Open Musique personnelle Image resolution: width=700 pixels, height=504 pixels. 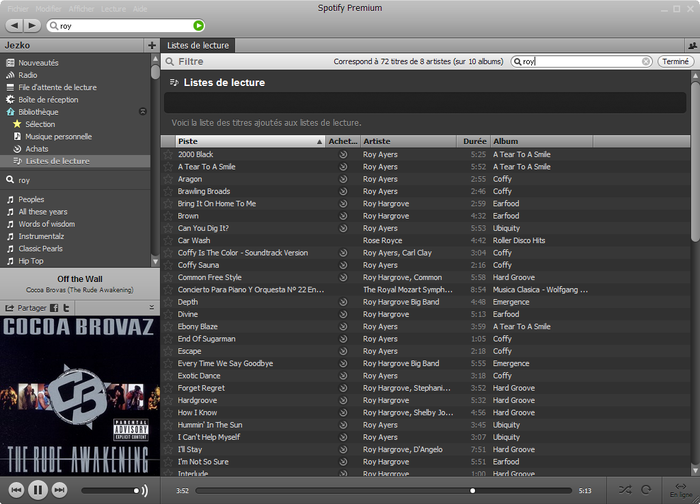[x=58, y=137]
